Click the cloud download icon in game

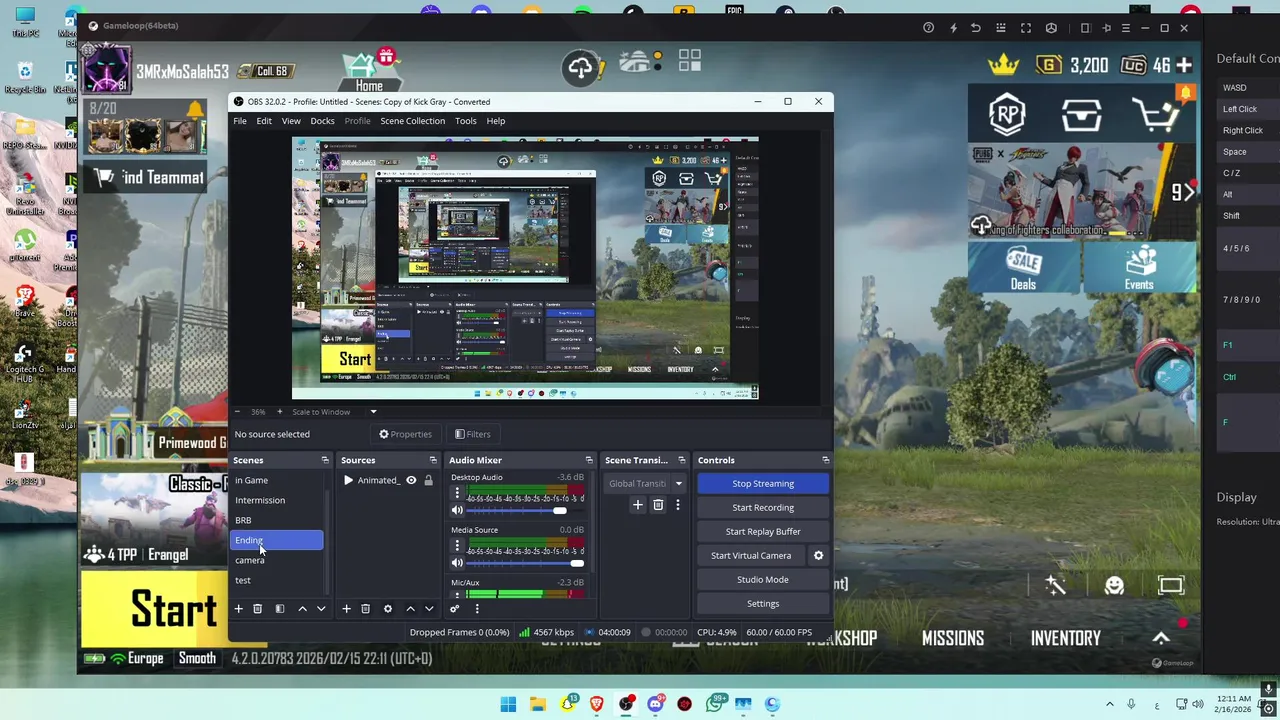580,67
